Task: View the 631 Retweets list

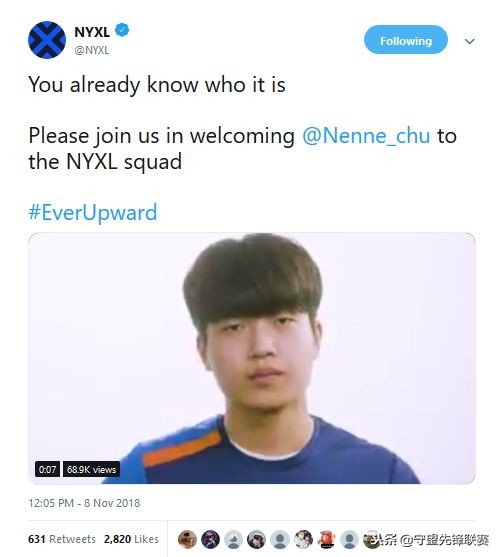Action: (62, 539)
